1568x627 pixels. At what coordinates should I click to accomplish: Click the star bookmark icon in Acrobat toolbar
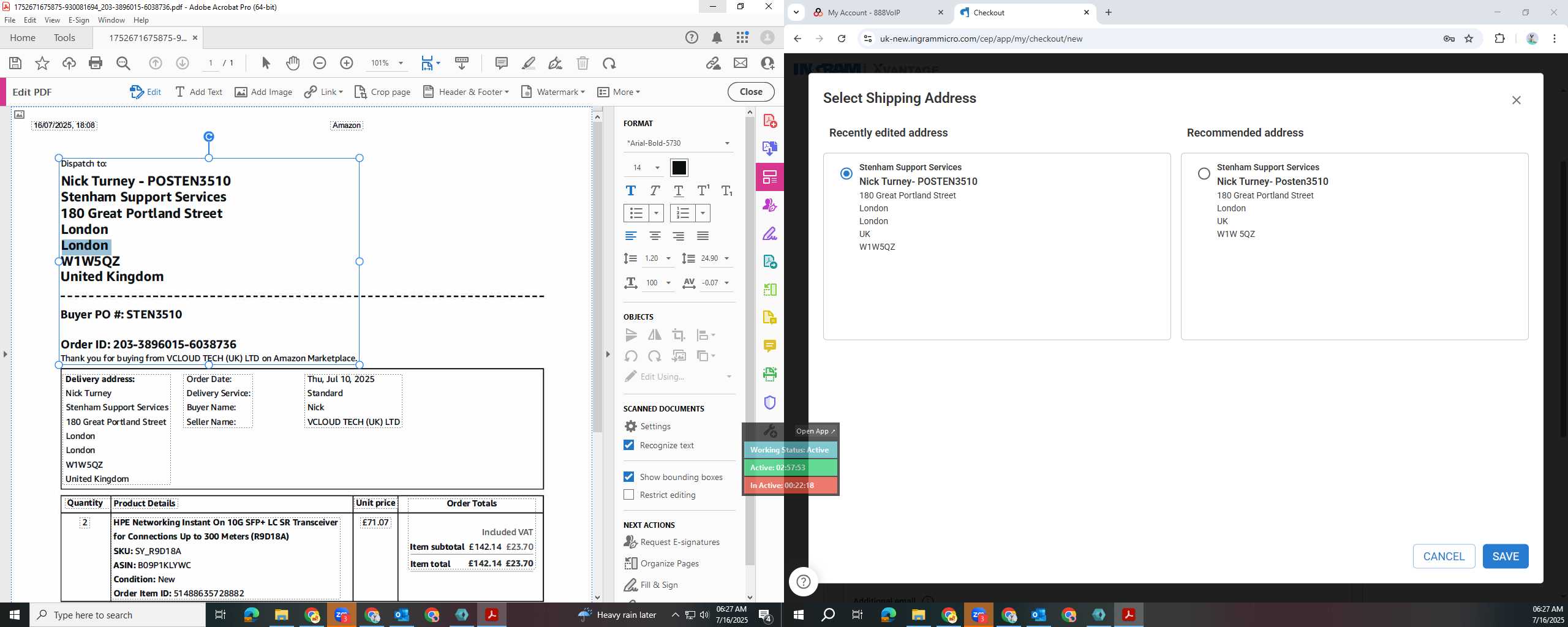tap(42, 63)
